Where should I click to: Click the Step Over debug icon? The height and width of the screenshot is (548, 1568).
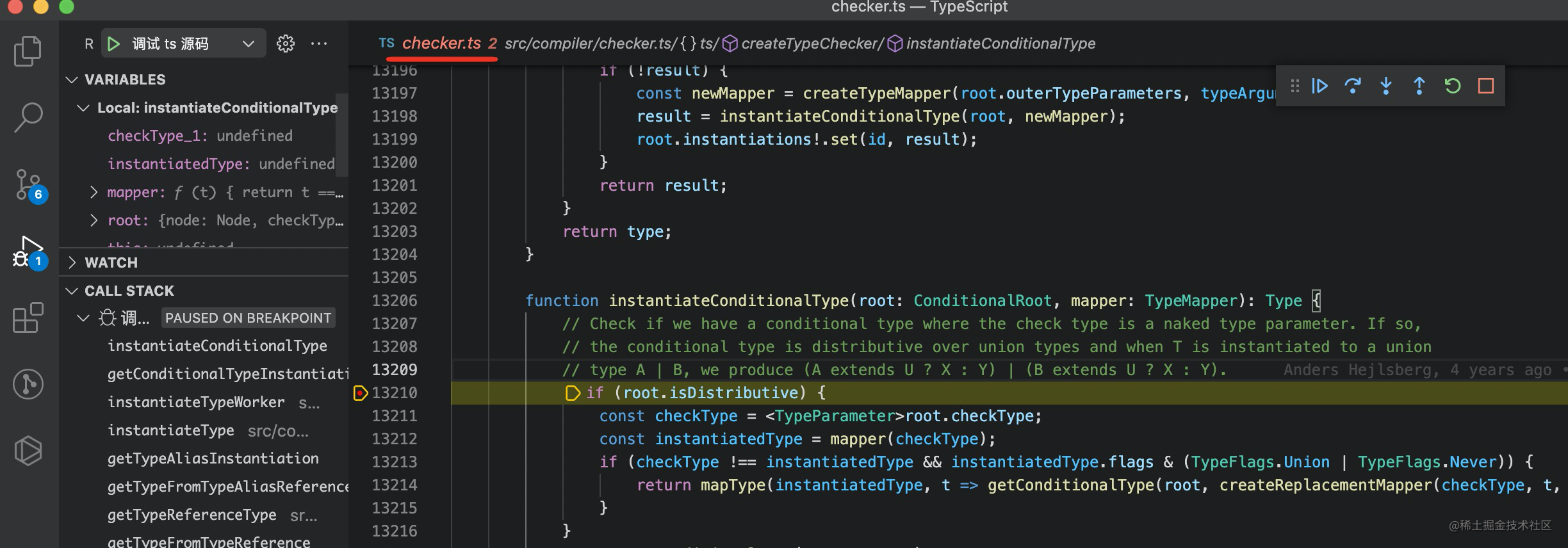[x=1353, y=86]
